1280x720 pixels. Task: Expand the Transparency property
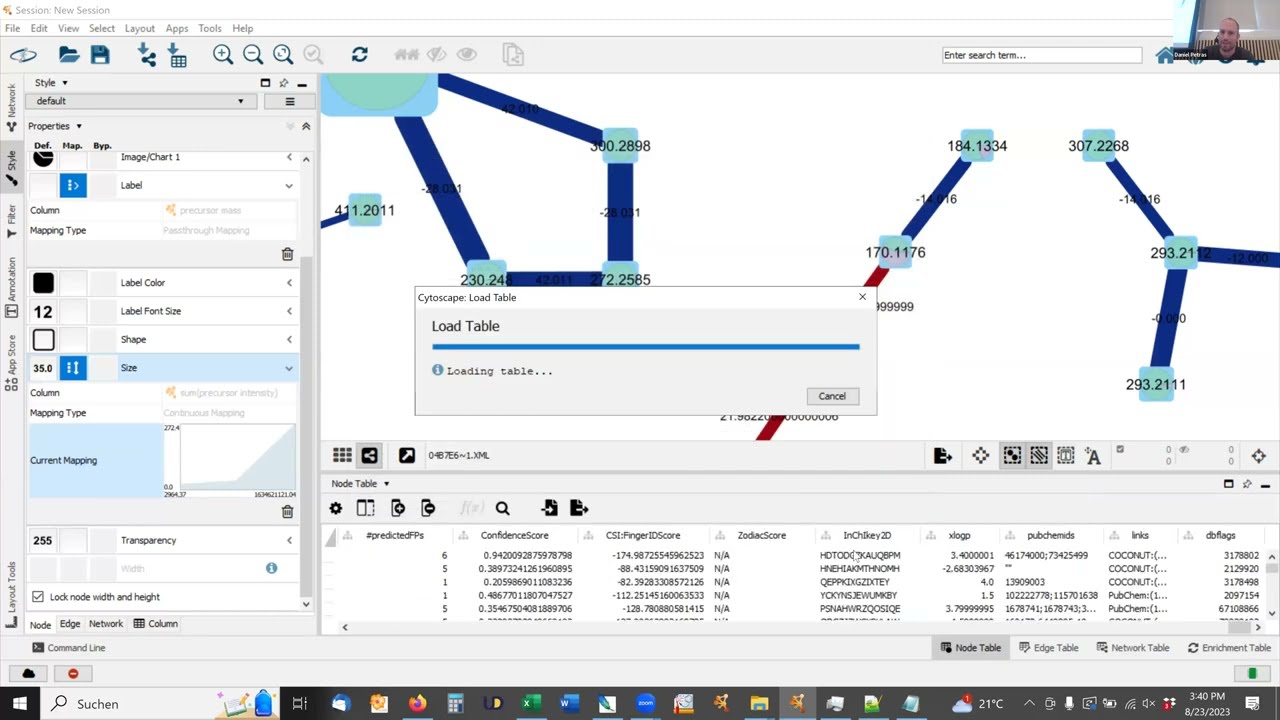289,541
